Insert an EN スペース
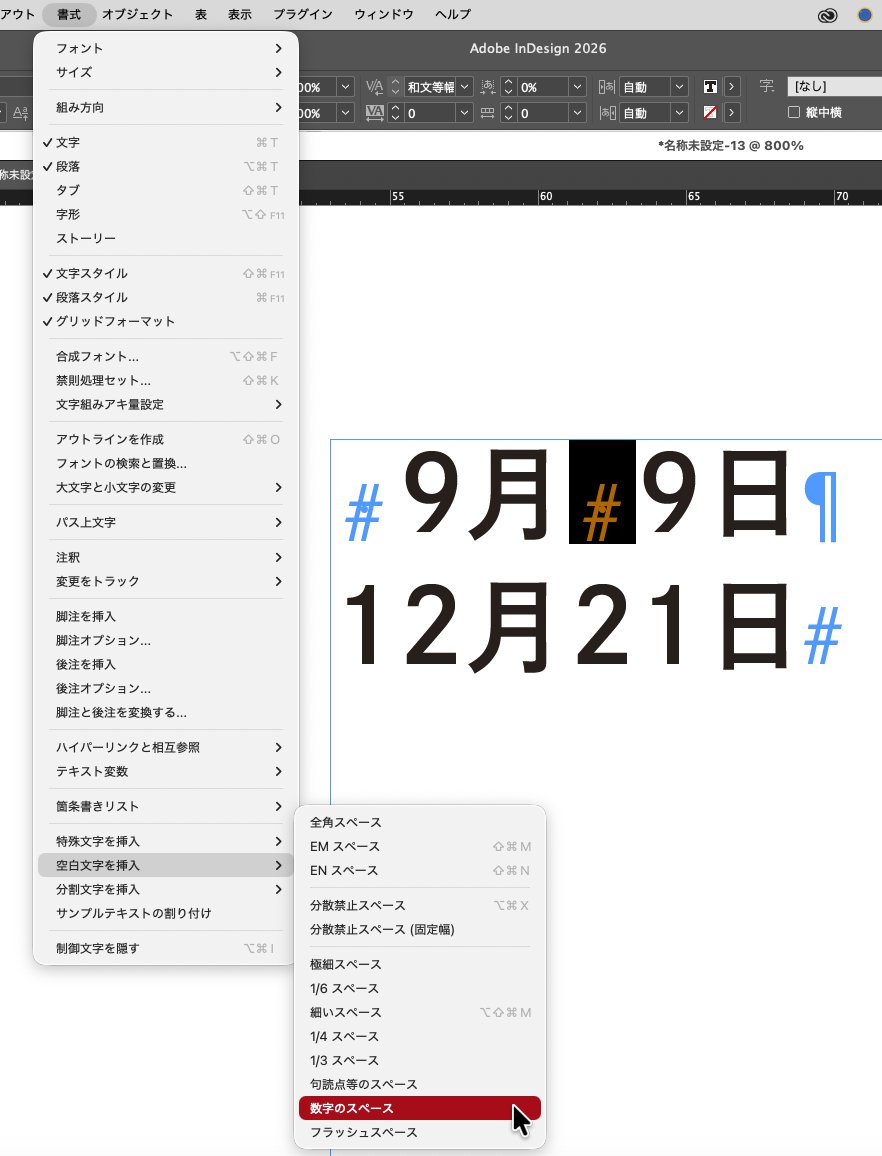Screen dimensions: 882x1156 tap(420, 871)
